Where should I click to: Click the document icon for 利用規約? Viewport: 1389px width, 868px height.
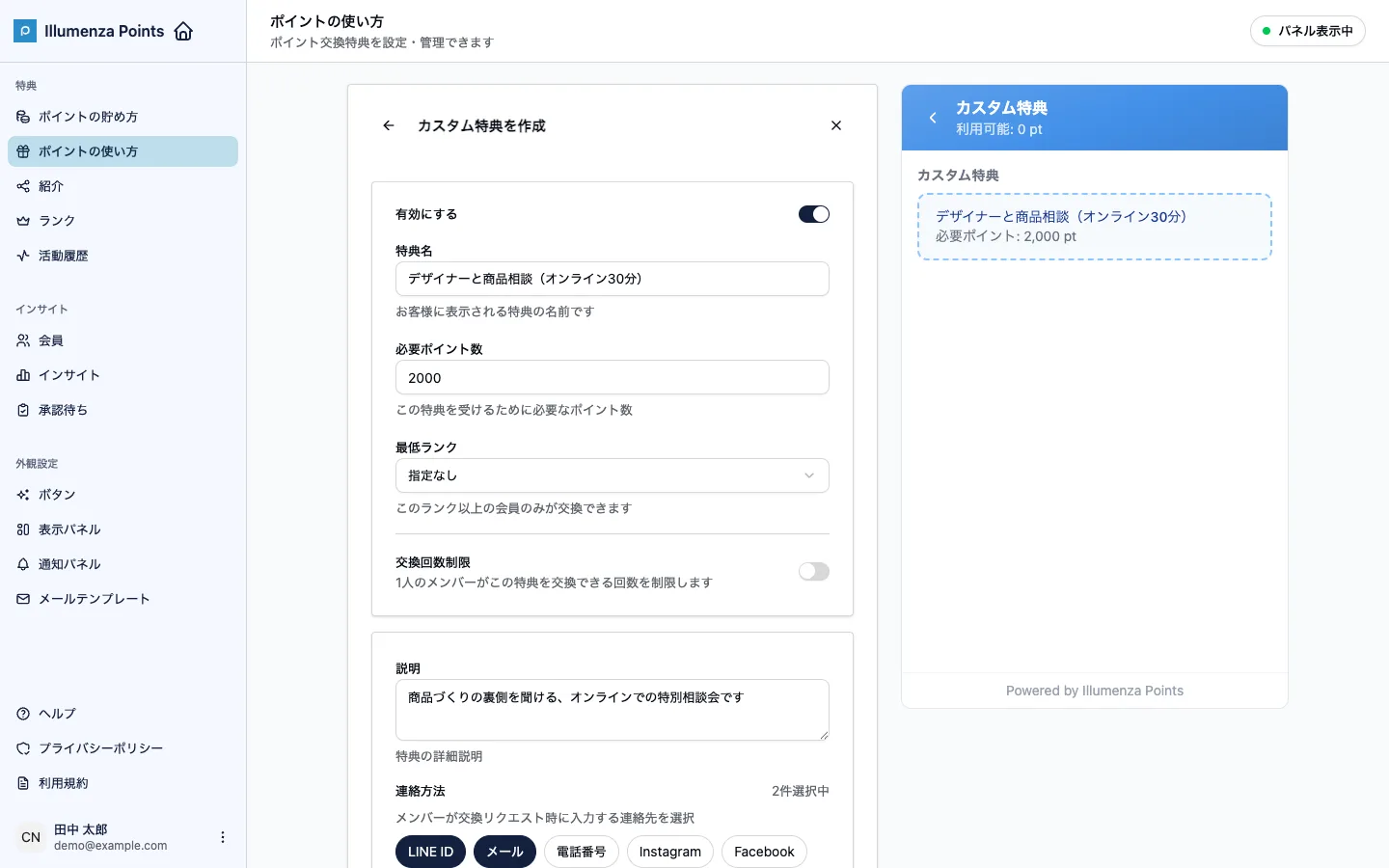[x=23, y=783]
